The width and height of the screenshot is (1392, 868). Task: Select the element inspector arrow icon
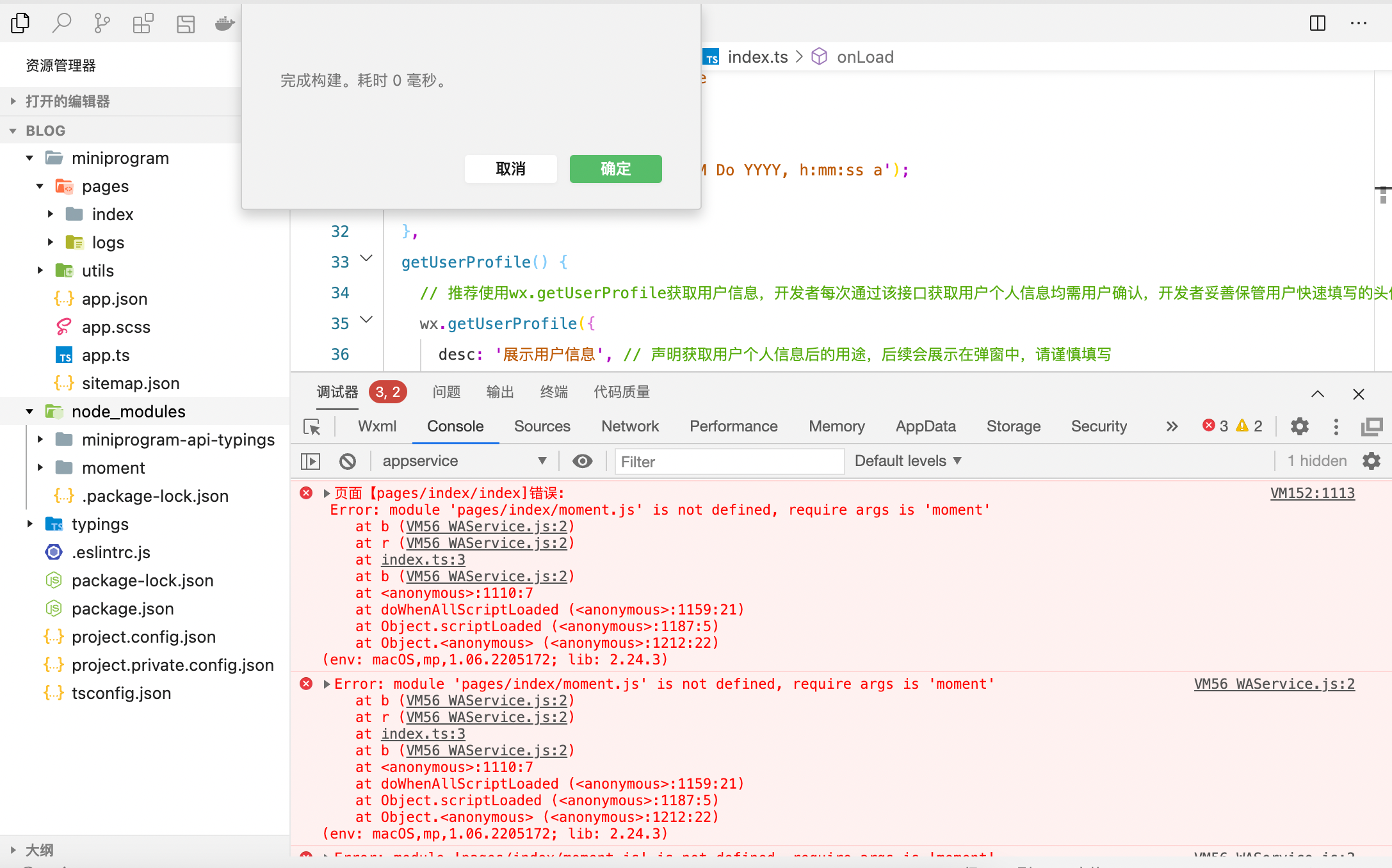pyautogui.click(x=312, y=427)
